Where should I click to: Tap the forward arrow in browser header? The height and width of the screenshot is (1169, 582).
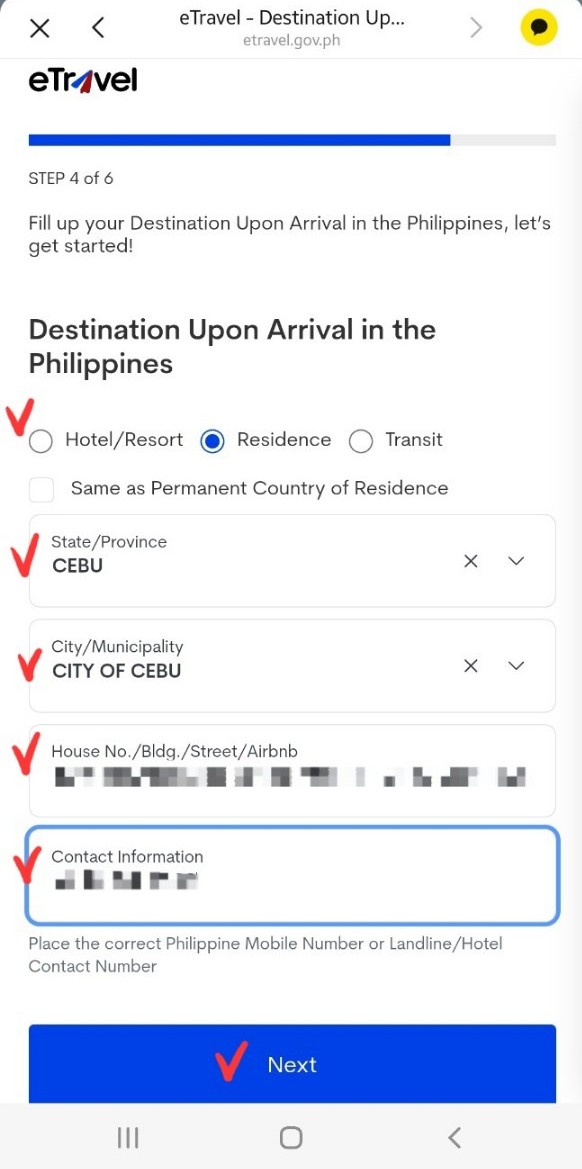click(x=476, y=28)
